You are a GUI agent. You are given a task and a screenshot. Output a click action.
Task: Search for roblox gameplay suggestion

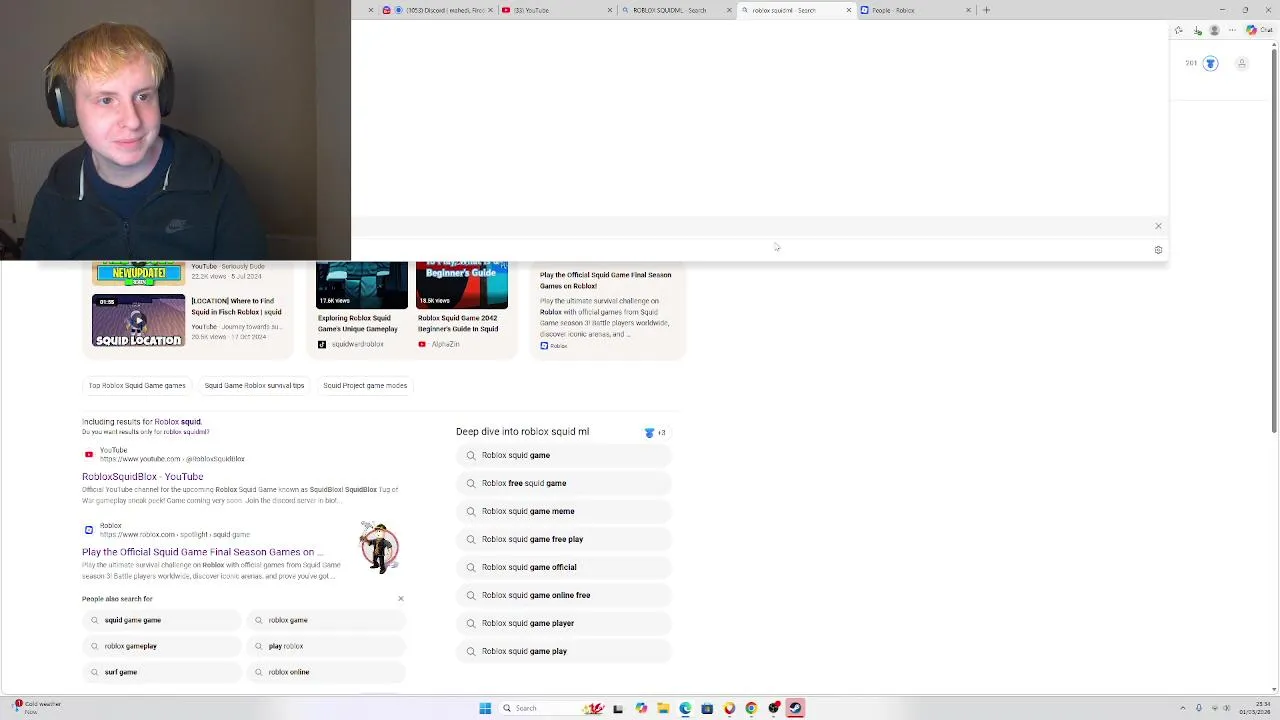(162, 646)
